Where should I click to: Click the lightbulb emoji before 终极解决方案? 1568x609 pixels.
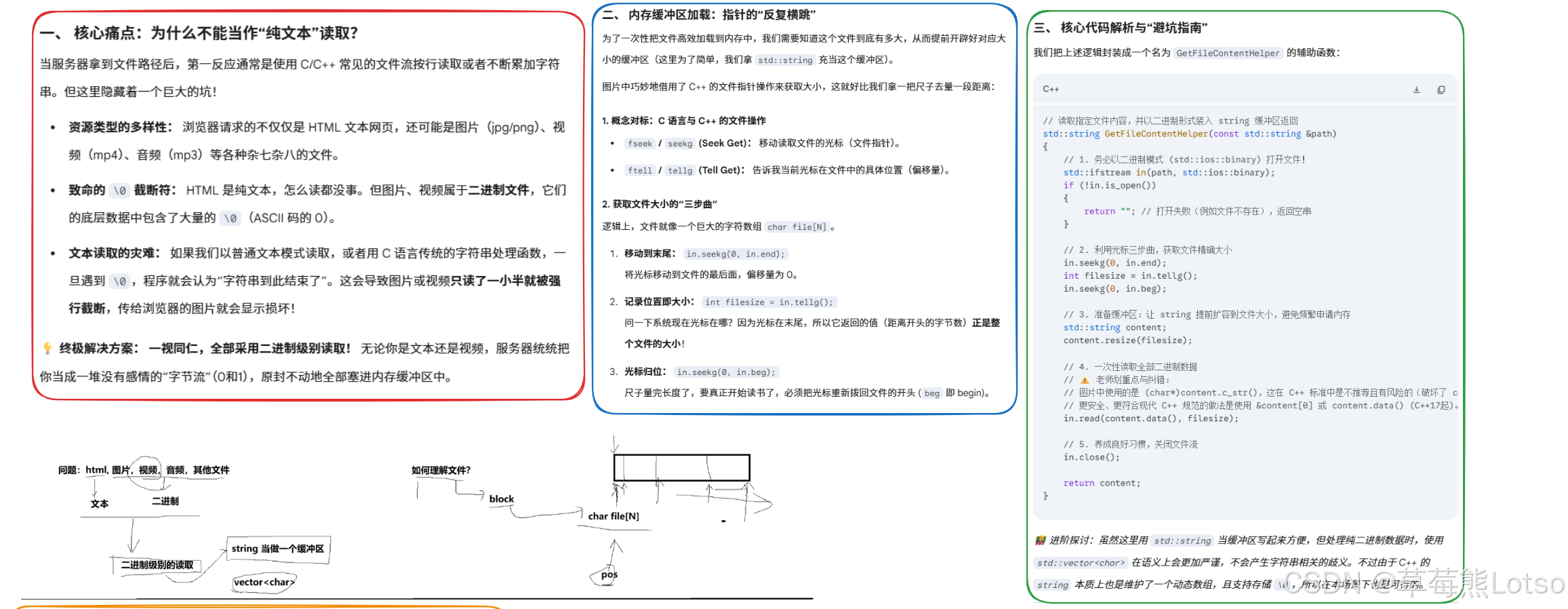[47, 348]
